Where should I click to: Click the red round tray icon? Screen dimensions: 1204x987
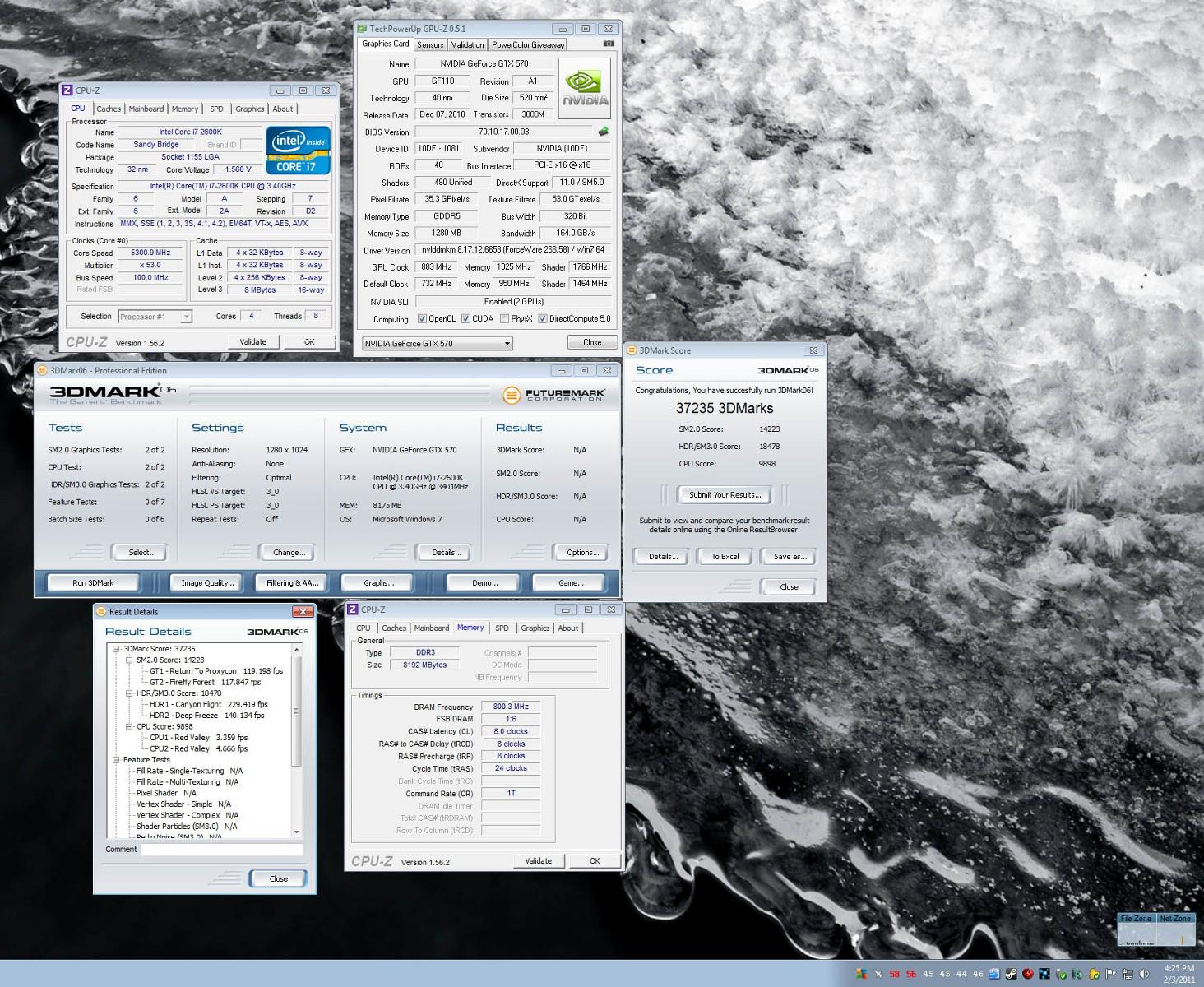pos(1027,974)
